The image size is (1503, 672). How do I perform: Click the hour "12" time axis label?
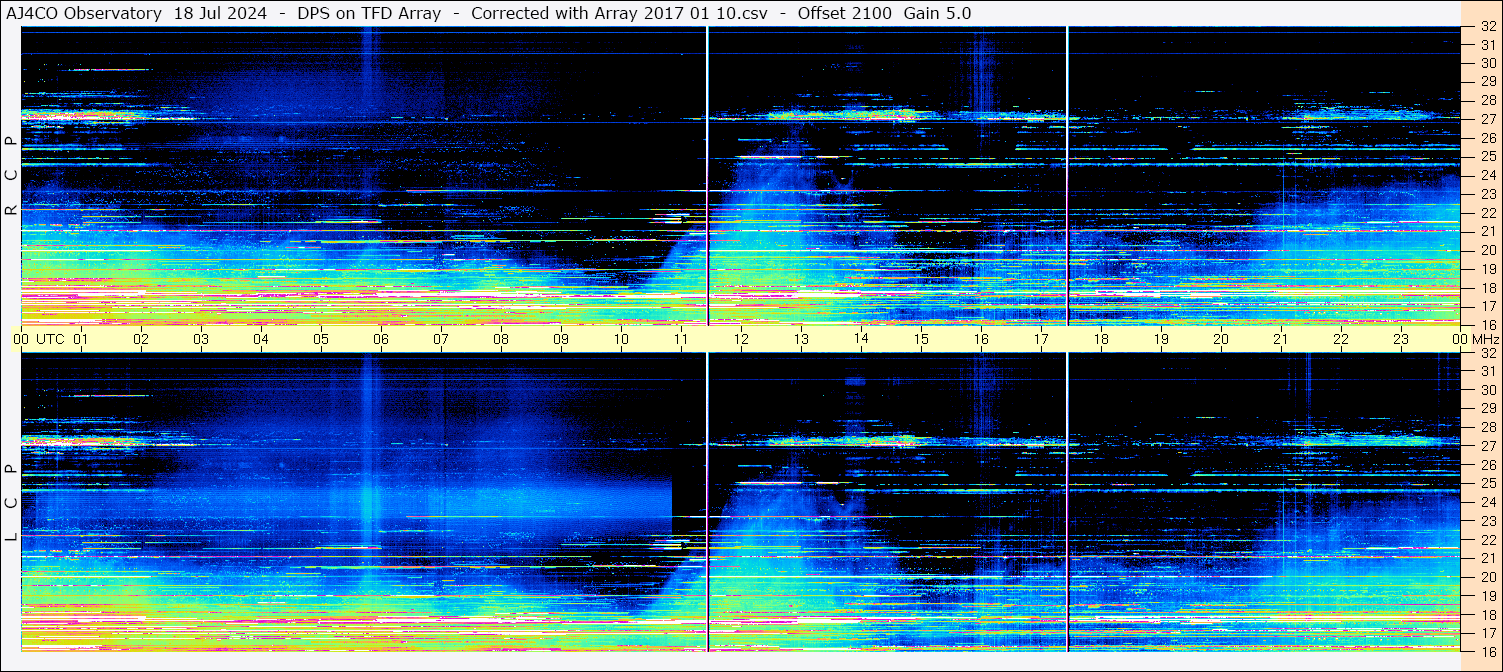coord(741,339)
